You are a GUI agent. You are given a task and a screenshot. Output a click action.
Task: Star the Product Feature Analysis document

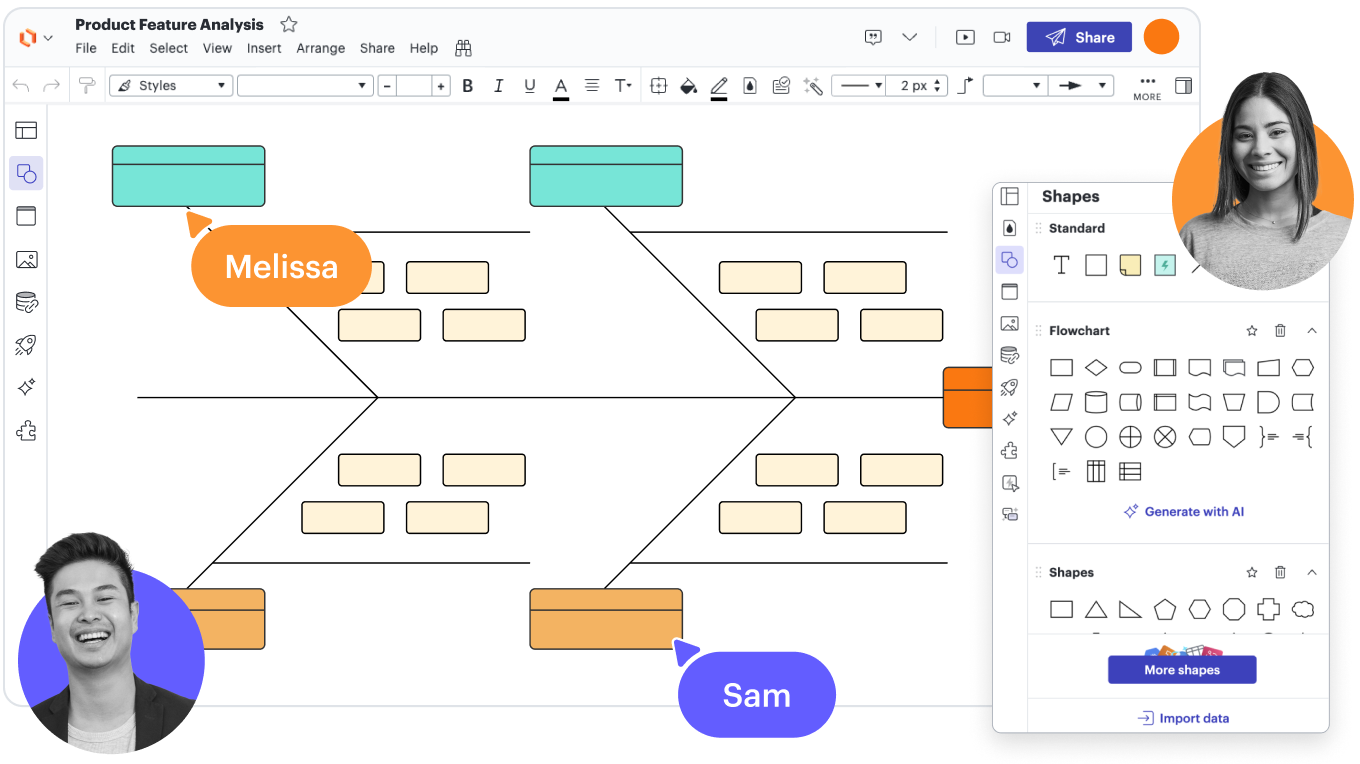[288, 24]
